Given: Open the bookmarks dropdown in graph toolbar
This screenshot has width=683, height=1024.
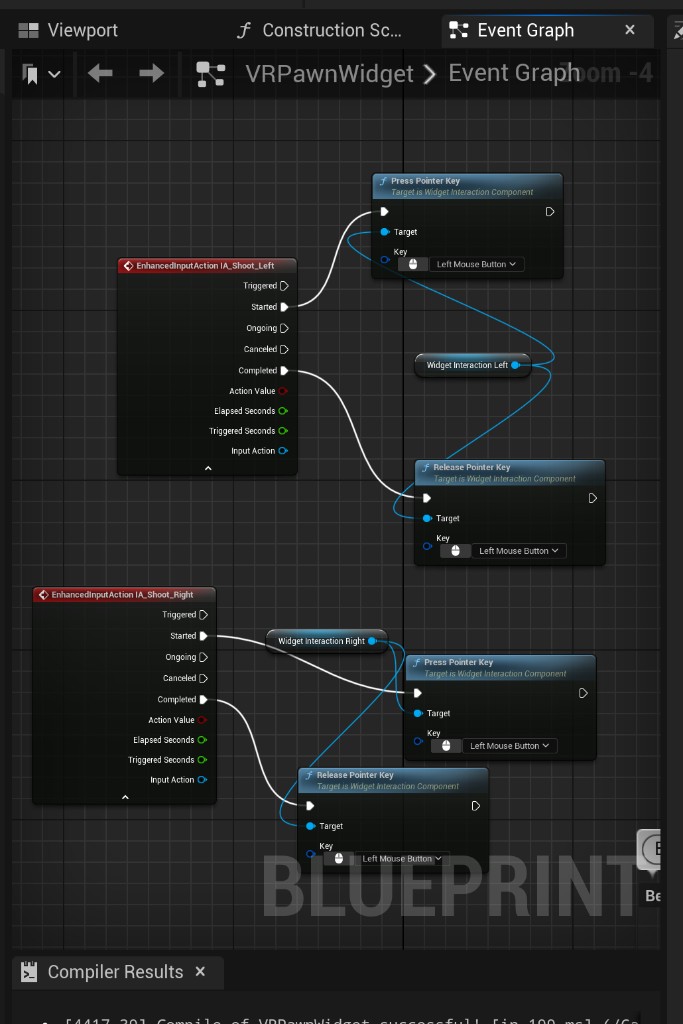Looking at the screenshot, I should coord(42,74).
